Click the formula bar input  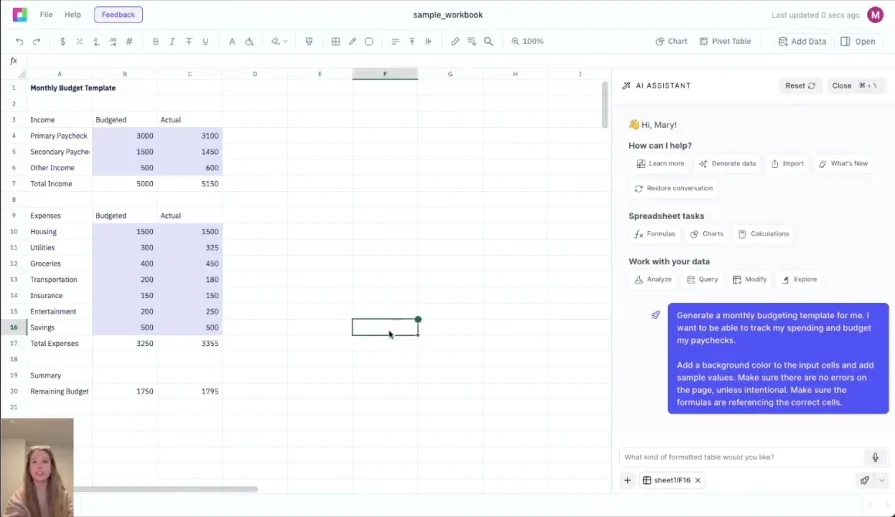(x=457, y=60)
